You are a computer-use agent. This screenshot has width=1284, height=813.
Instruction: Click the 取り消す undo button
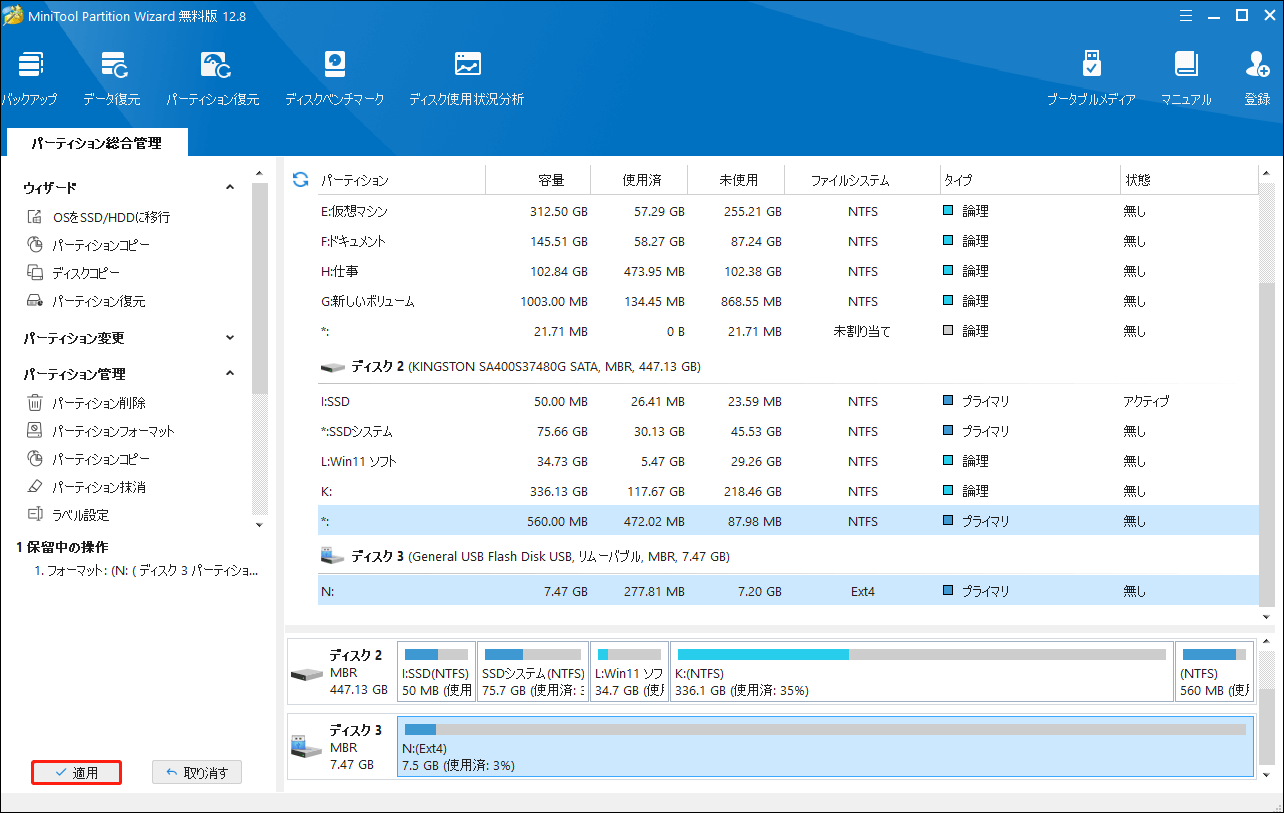point(197,773)
